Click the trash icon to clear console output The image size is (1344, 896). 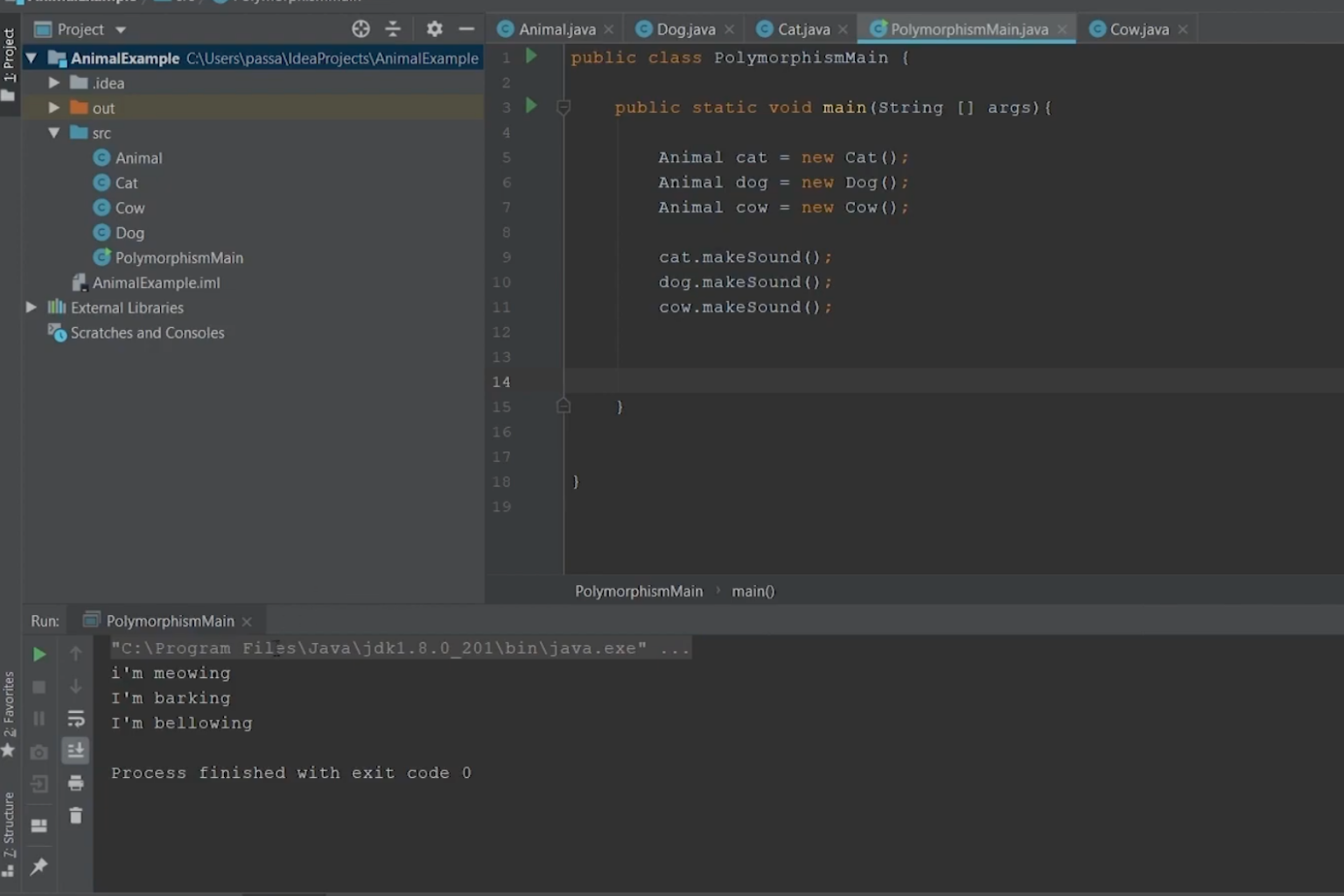click(x=76, y=815)
